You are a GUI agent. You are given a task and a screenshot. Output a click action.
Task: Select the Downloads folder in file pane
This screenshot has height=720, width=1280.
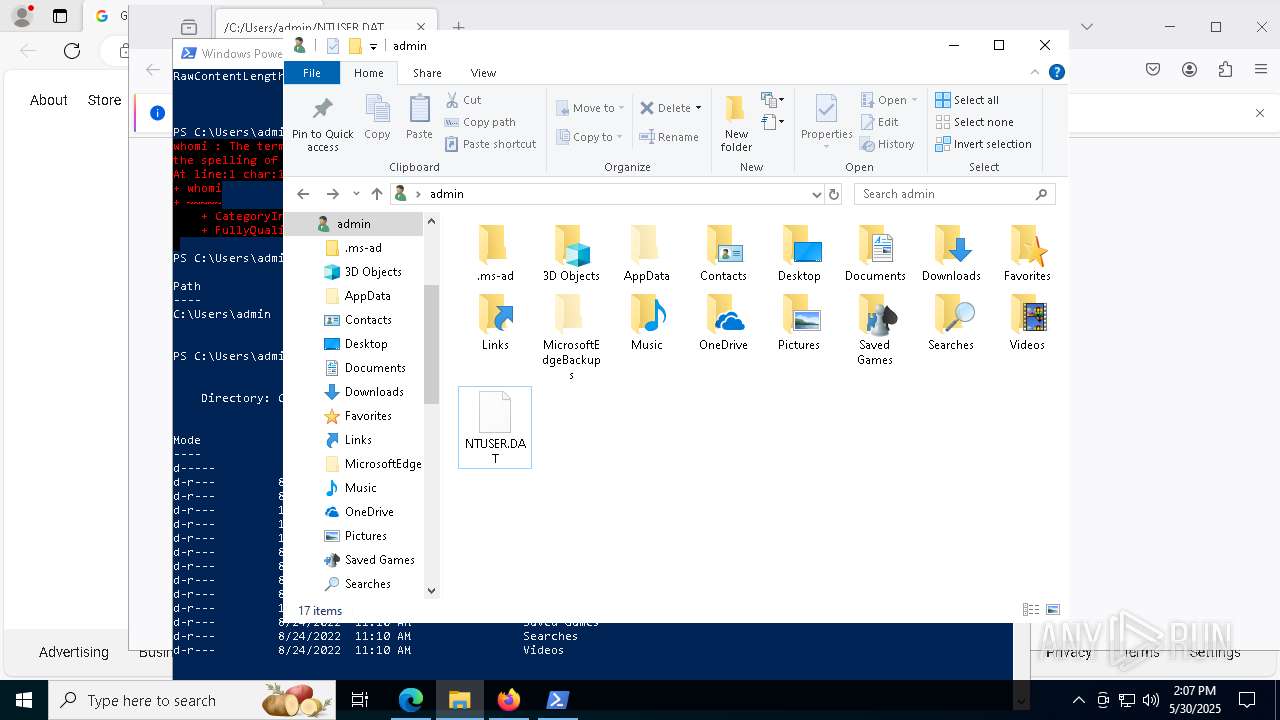click(x=951, y=253)
